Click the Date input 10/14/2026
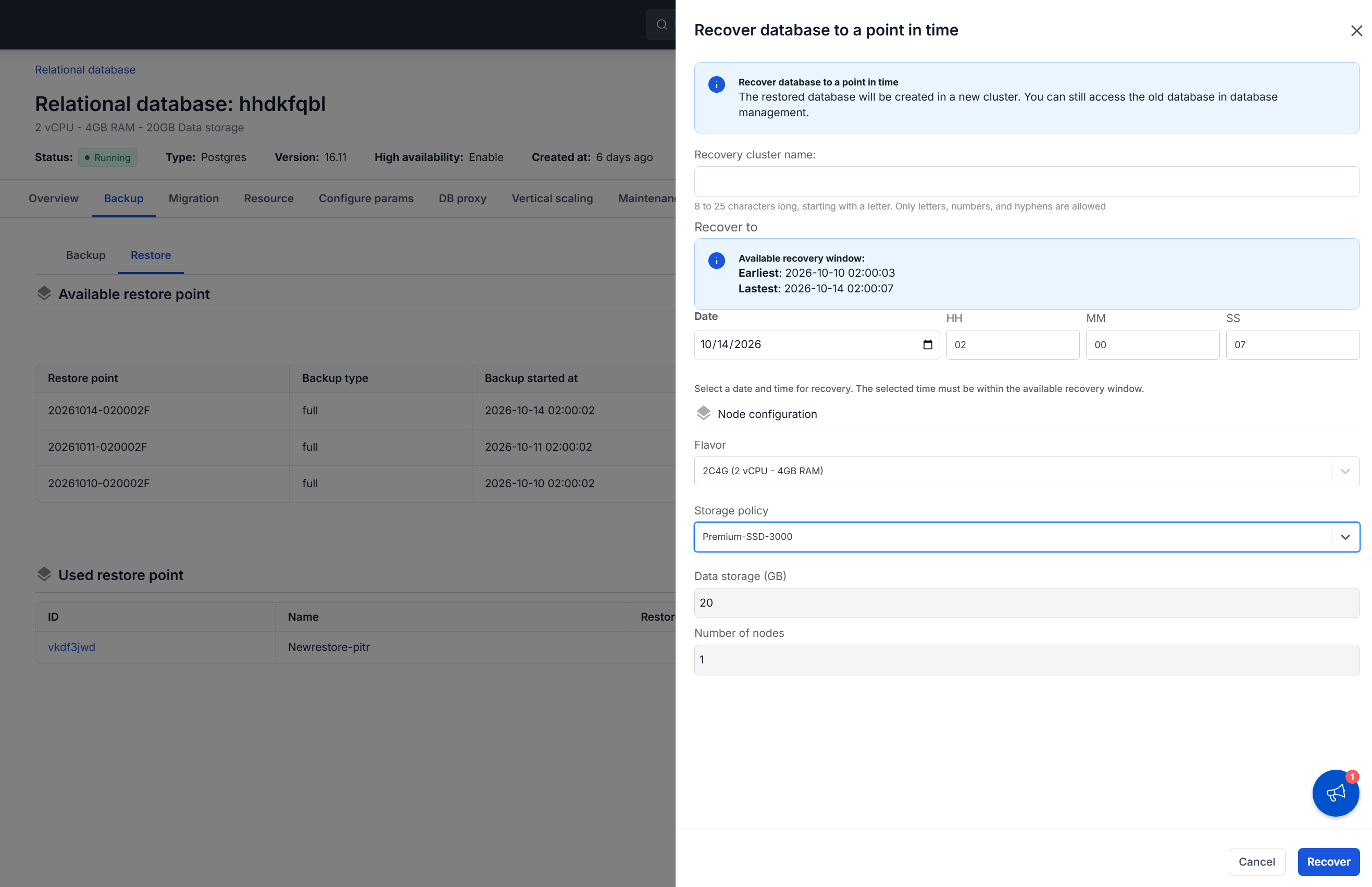The height and width of the screenshot is (887, 1372). tap(817, 344)
